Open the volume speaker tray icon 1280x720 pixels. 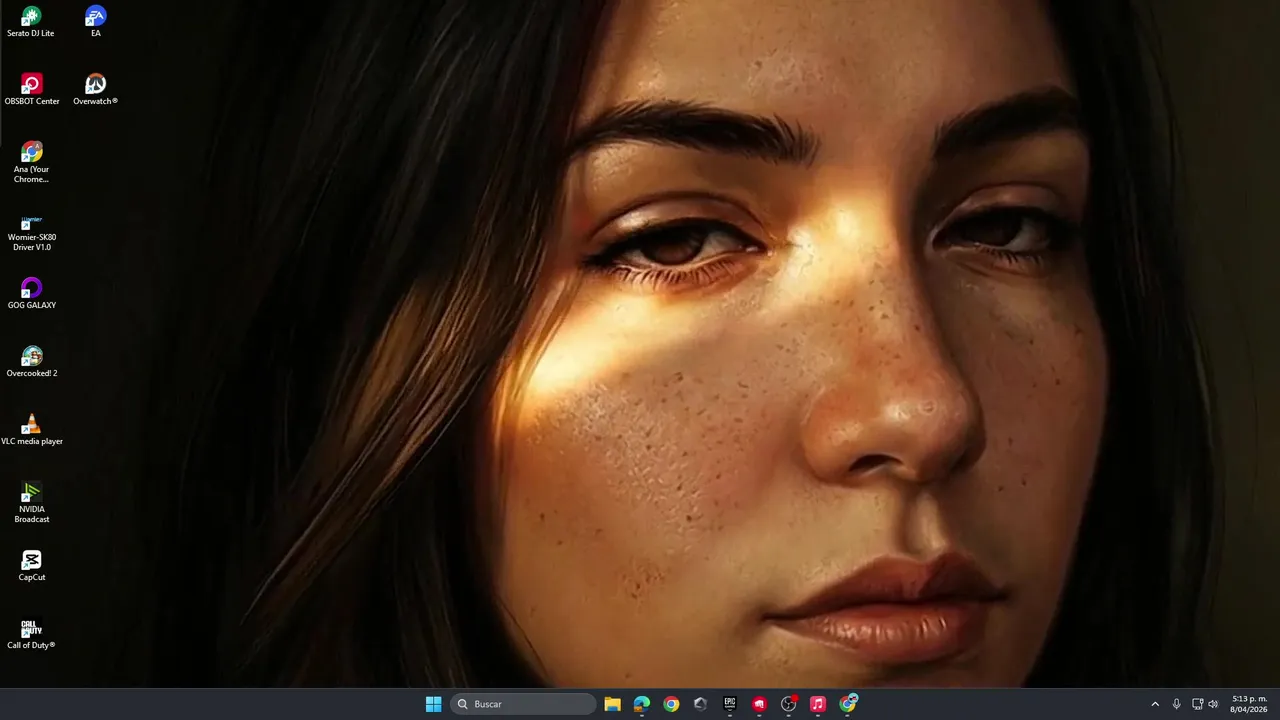(1213, 704)
